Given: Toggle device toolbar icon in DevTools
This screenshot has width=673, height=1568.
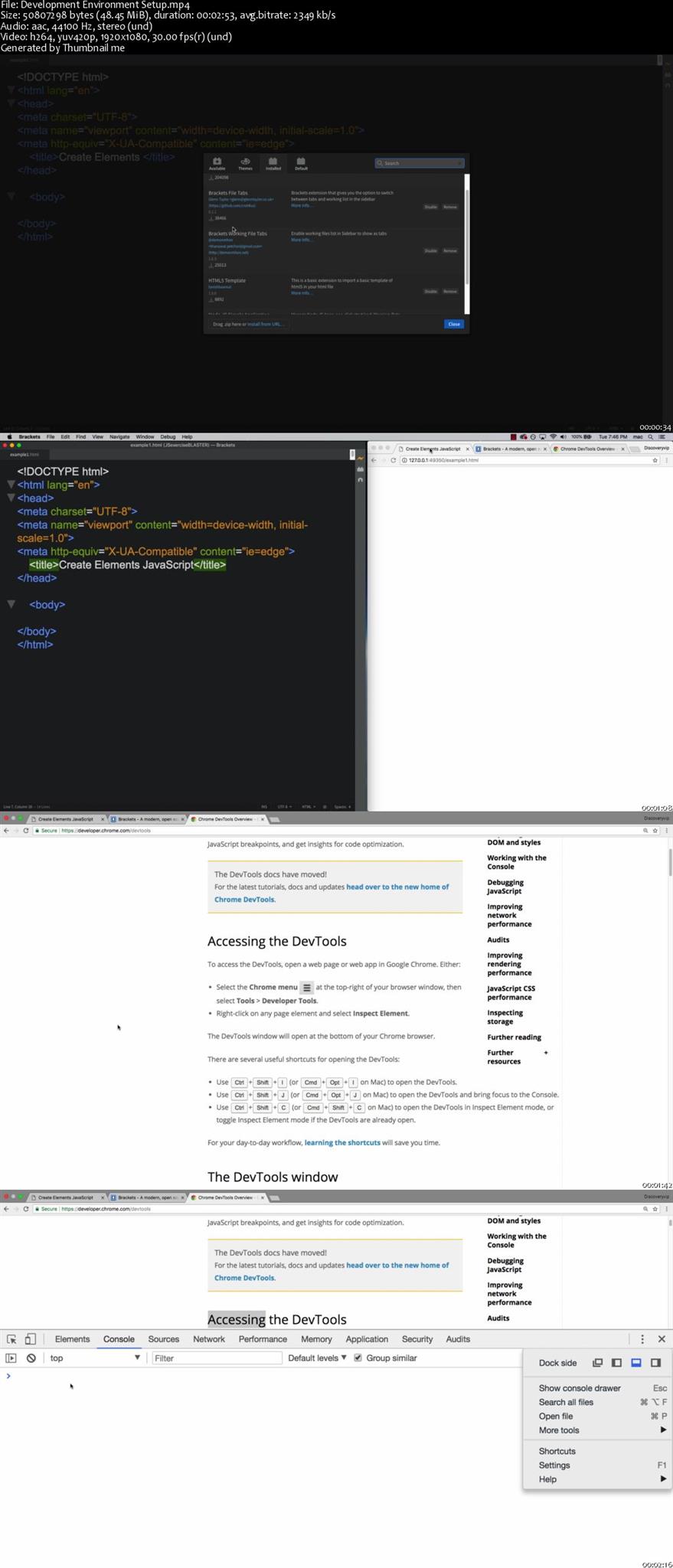Looking at the screenshot, I should [x=30, y=1339].
